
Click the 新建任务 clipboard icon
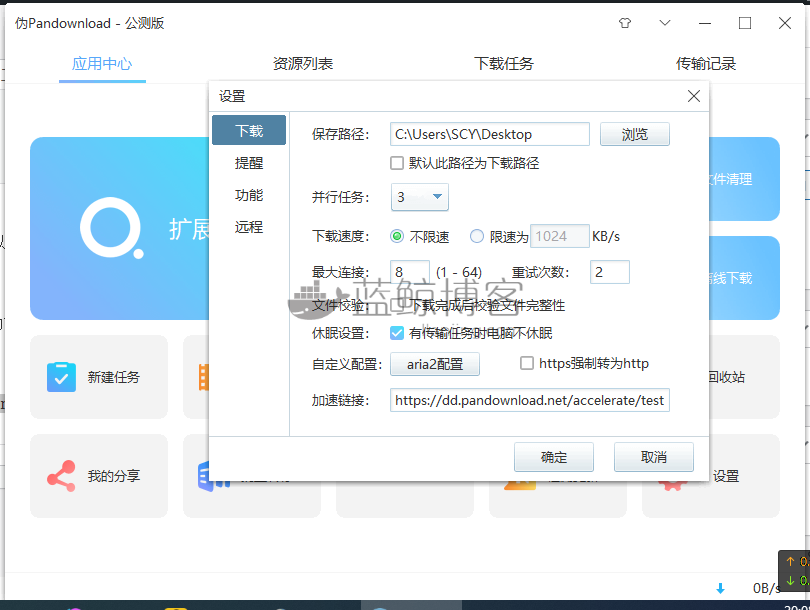(61, 377)
